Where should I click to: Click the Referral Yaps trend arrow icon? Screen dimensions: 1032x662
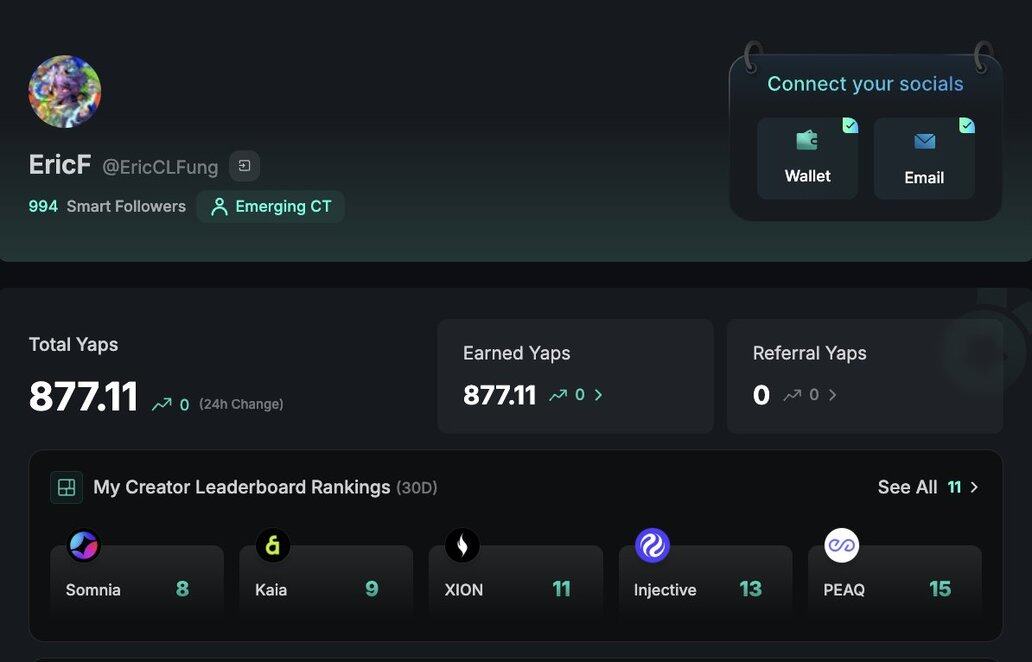[x=792, y=395]
